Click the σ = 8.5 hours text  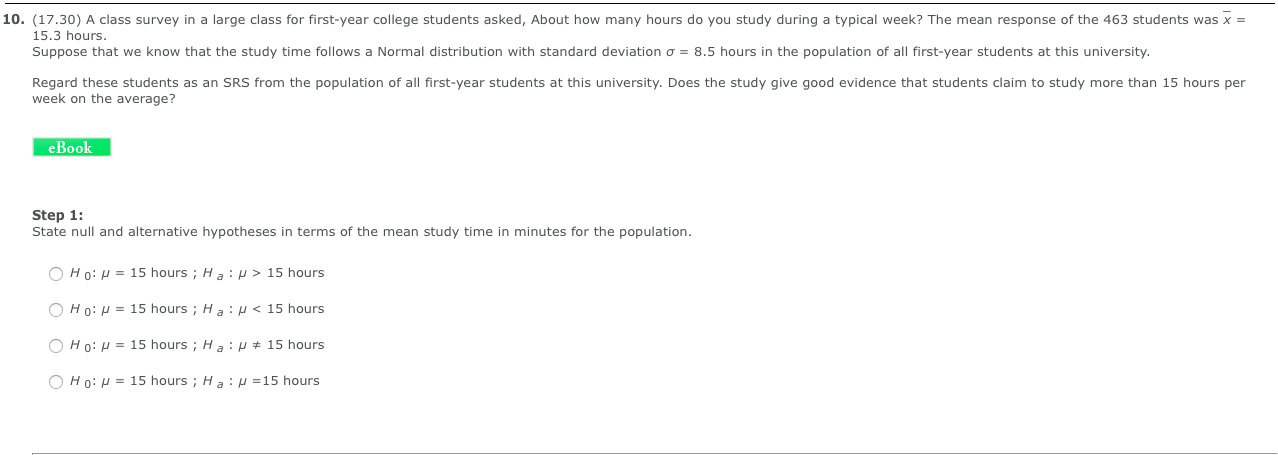731,51
